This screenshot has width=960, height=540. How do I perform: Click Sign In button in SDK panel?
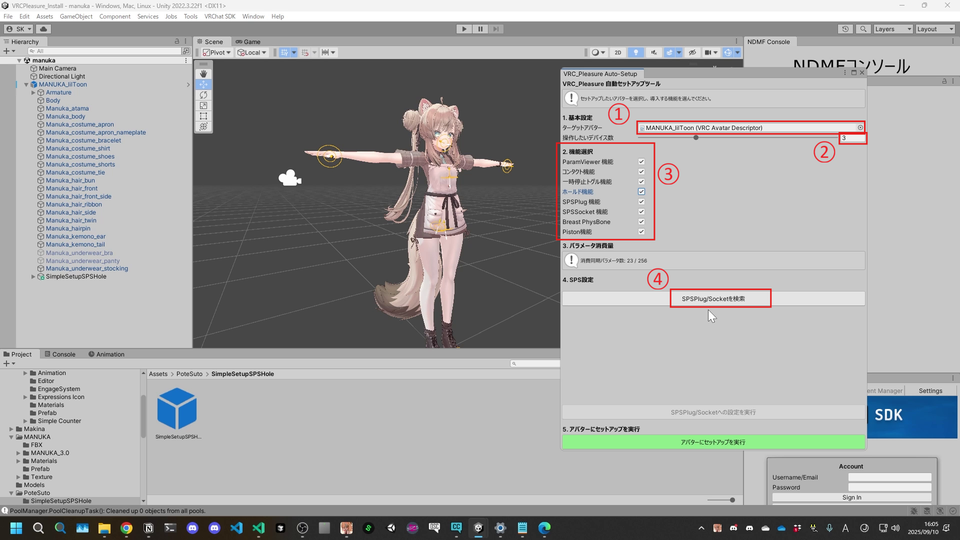[851, 498]
